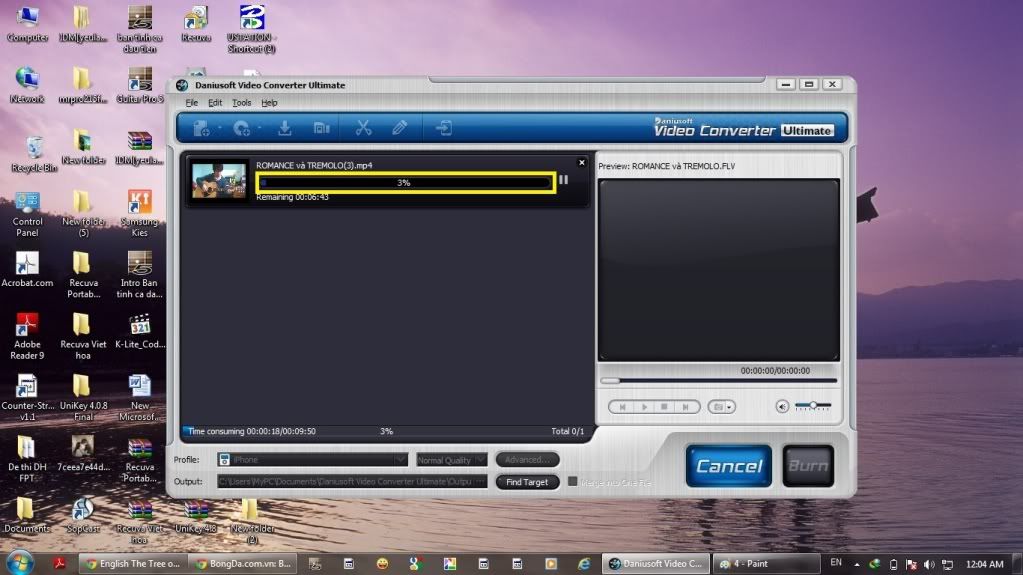This screenshot has height=575, width=1023.
Task: Switch to 4 - Paint taskbar button
Action: (x=766, y=564)
